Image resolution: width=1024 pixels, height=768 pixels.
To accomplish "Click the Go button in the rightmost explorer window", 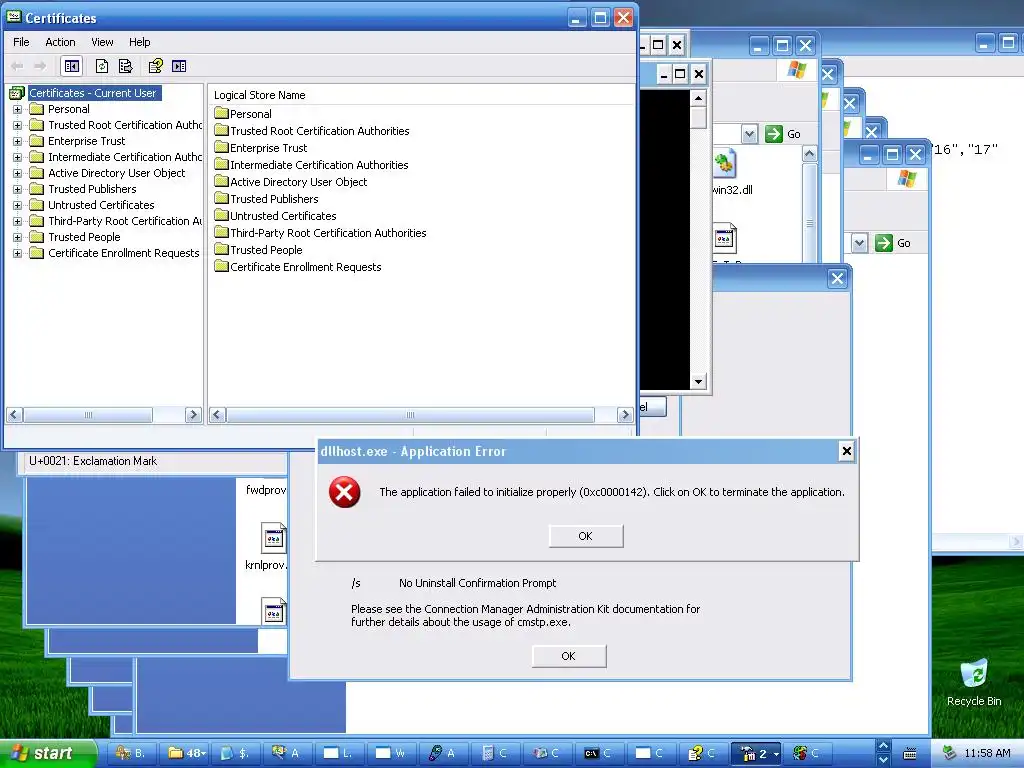I will click(893, 243).
